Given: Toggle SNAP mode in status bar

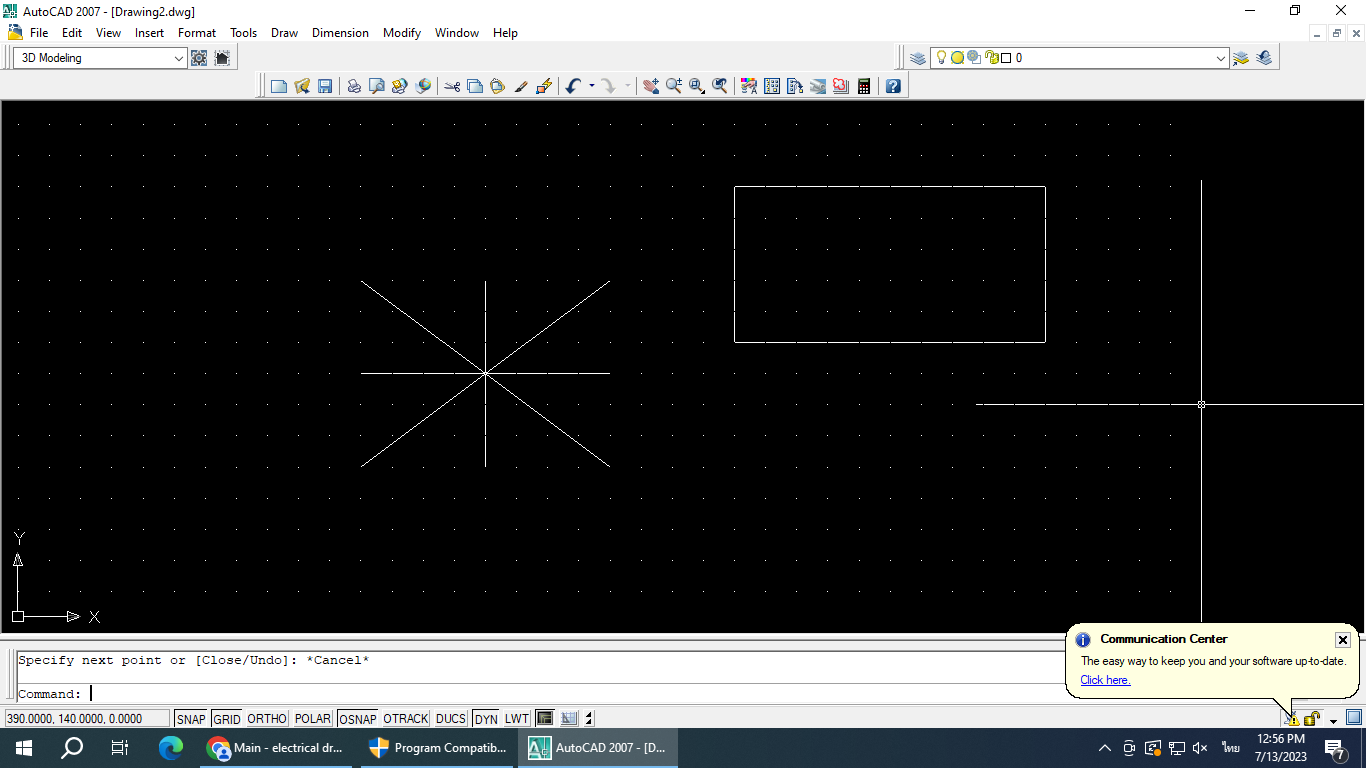Looking at the screenshot, I should click(191, 719).
